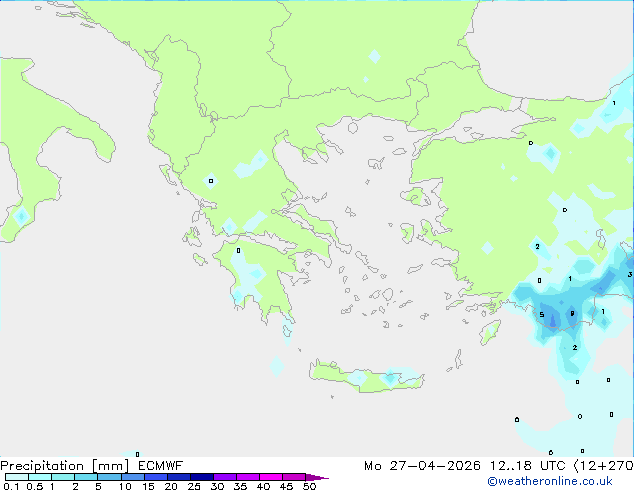Open the weatheronline.co.uk copyright link
The height and width of the screenshot is (490, 634).
(x=550, y=481)
